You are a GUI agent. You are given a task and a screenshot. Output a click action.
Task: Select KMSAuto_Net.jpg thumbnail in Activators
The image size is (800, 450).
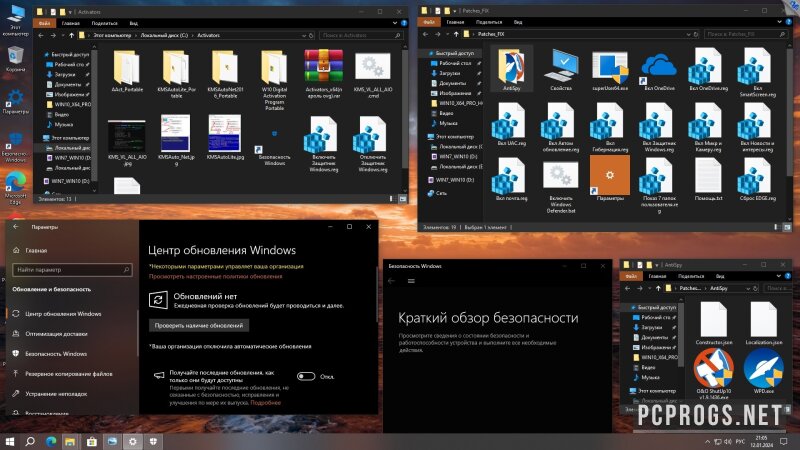[176, 140]
